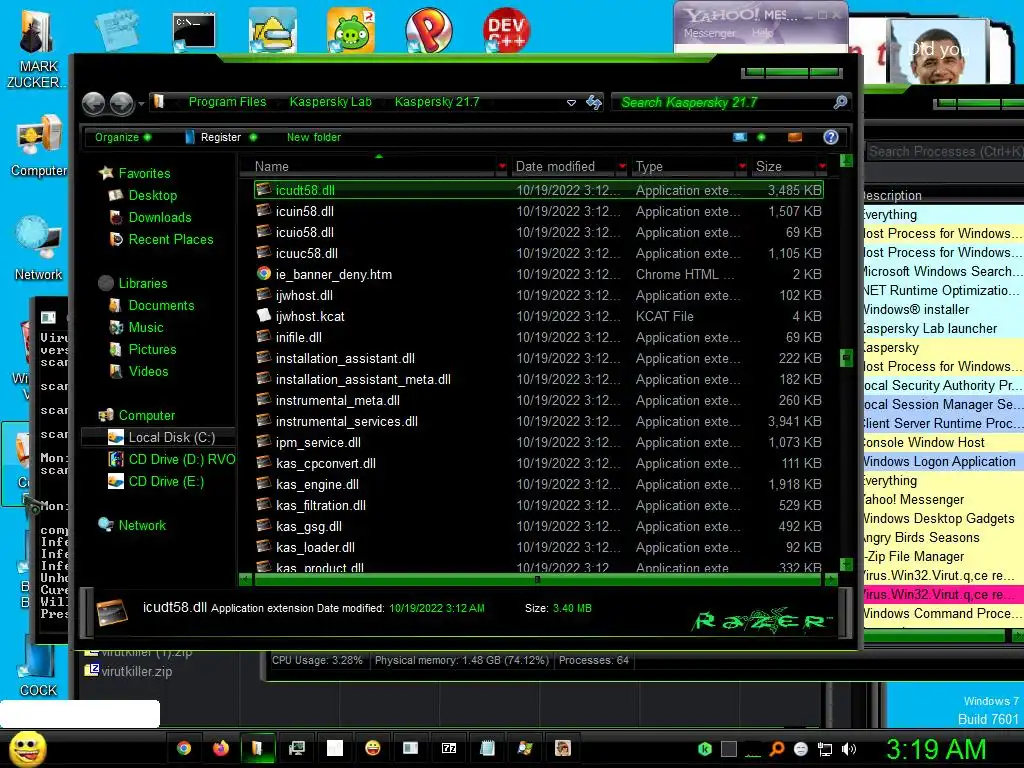Select the icudt58.dll file
The image size is (1024, 768).
point(539,190)
